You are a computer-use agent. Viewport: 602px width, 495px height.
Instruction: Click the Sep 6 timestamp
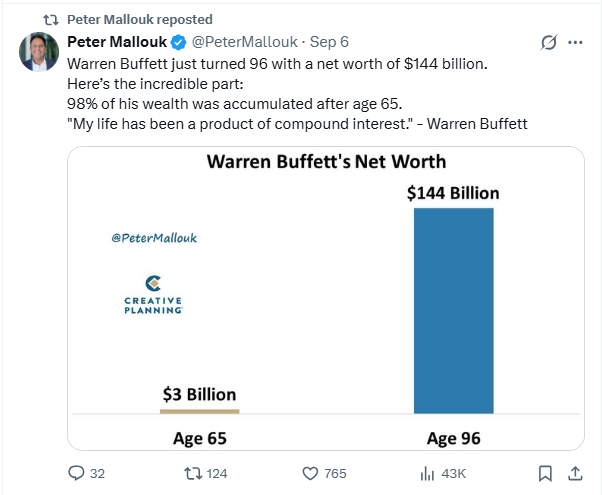[x=329, y=42]
